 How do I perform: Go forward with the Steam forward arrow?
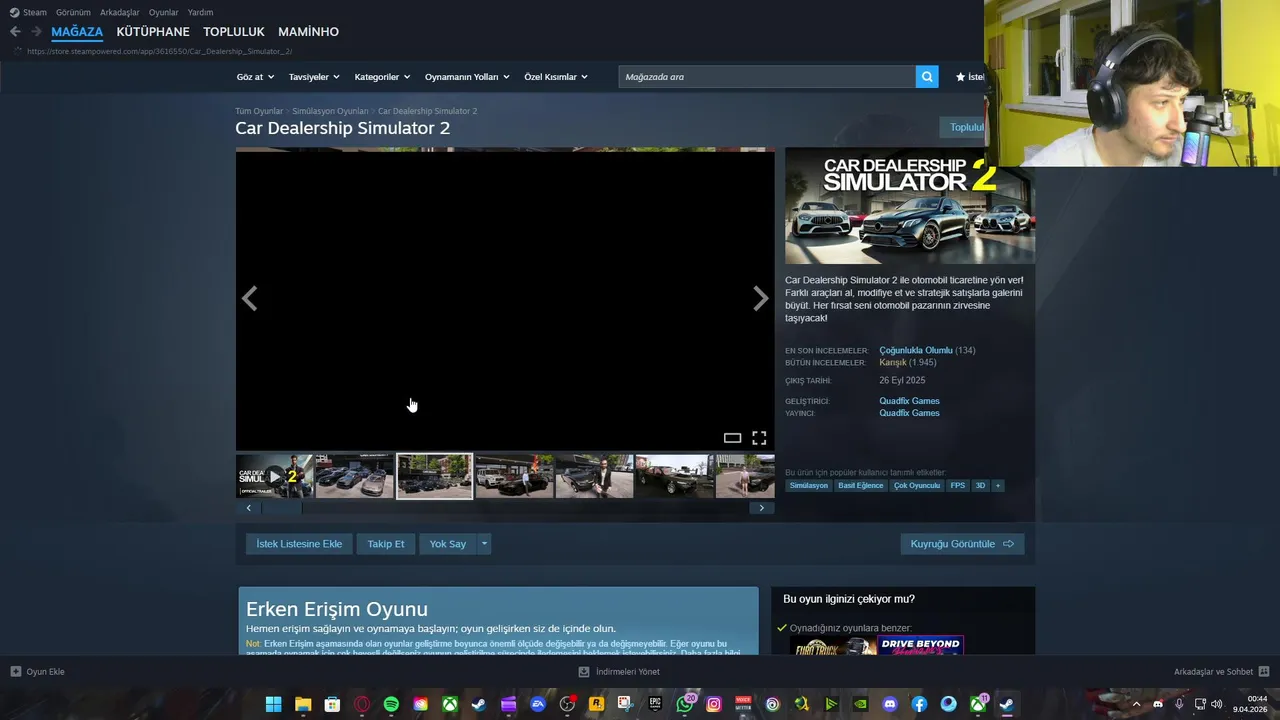[36, 32]
